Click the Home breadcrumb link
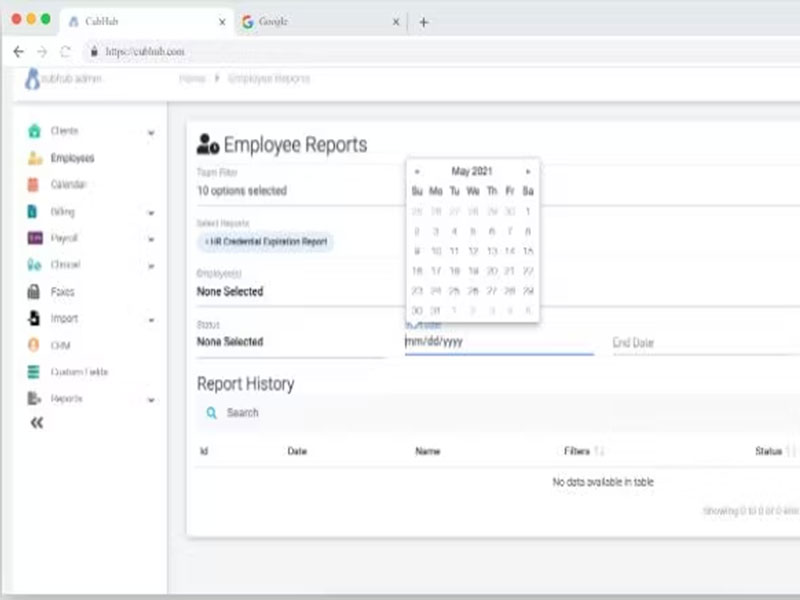Image resolution: width=800 pixels, height=600 pixels. [192, 78]
